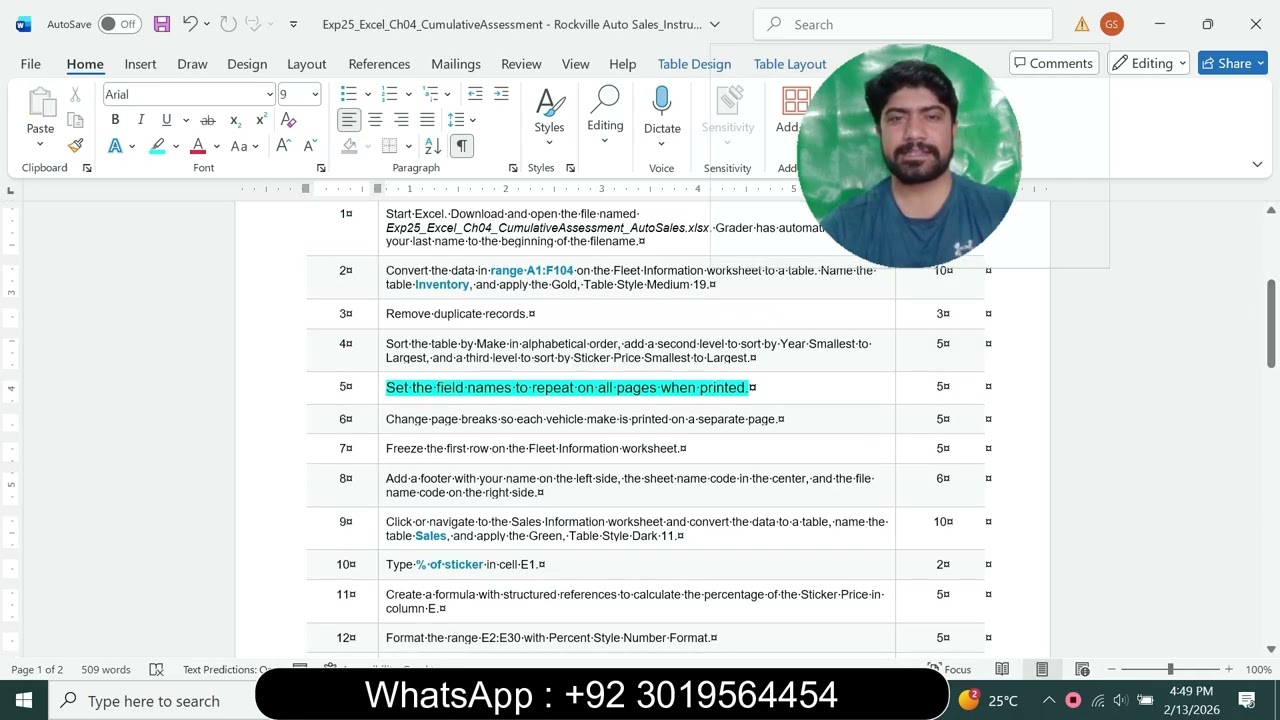Switch to the Insert tab

tap(140, 63)
